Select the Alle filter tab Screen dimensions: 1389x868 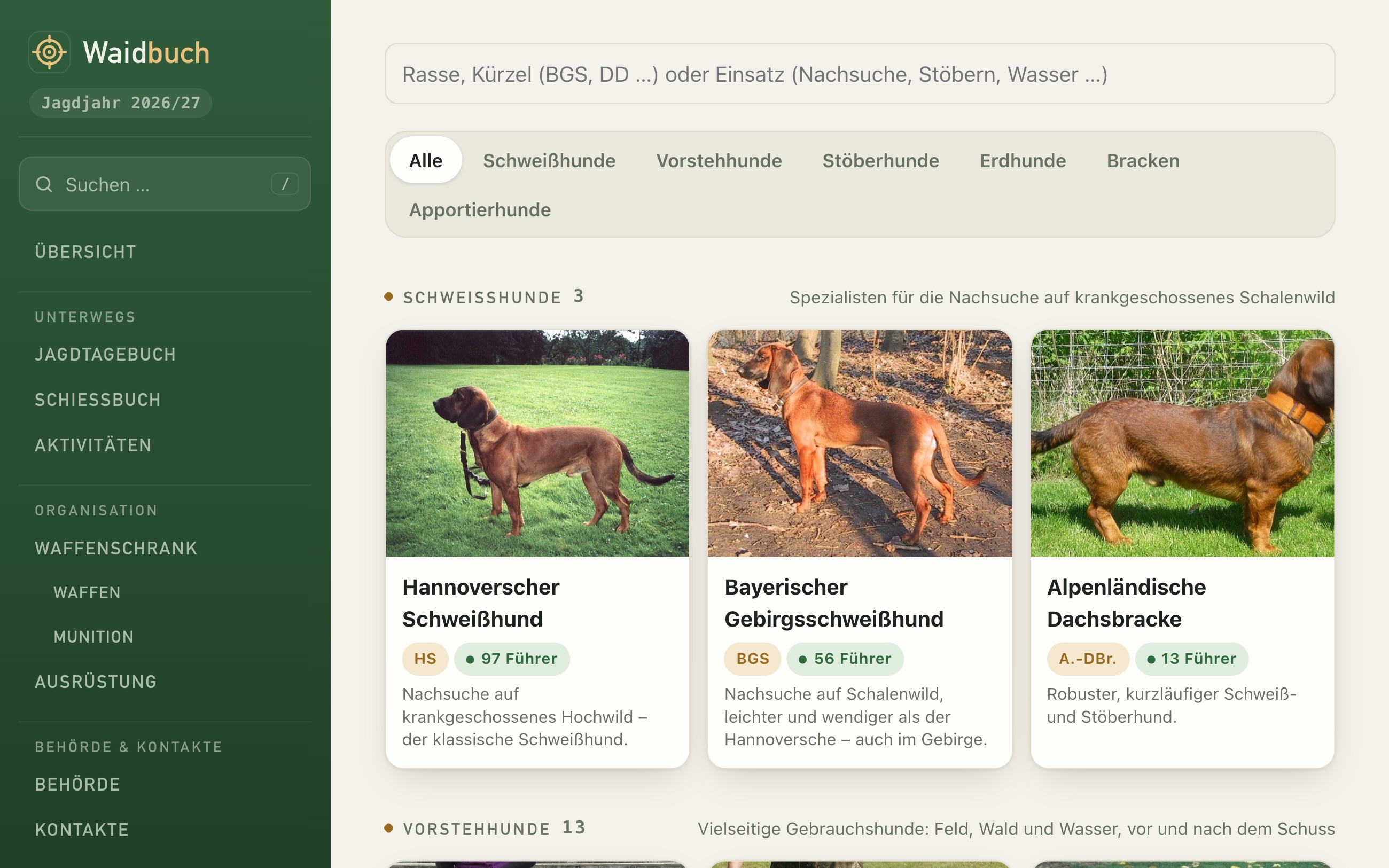pos(425,160)
